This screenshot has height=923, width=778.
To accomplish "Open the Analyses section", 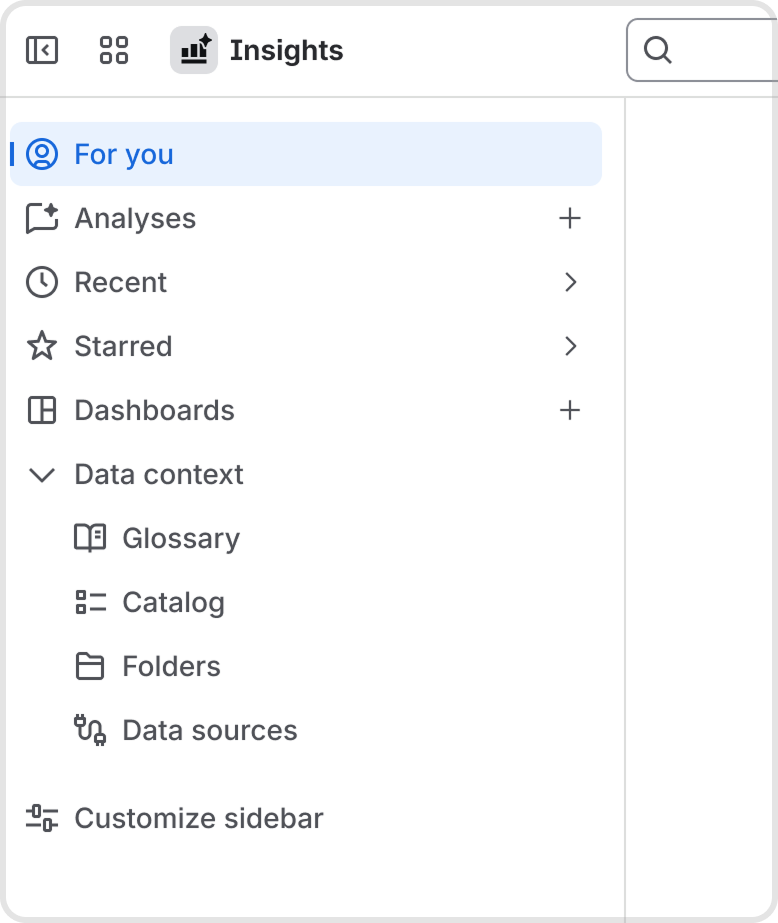I will (x=135, y=218).
